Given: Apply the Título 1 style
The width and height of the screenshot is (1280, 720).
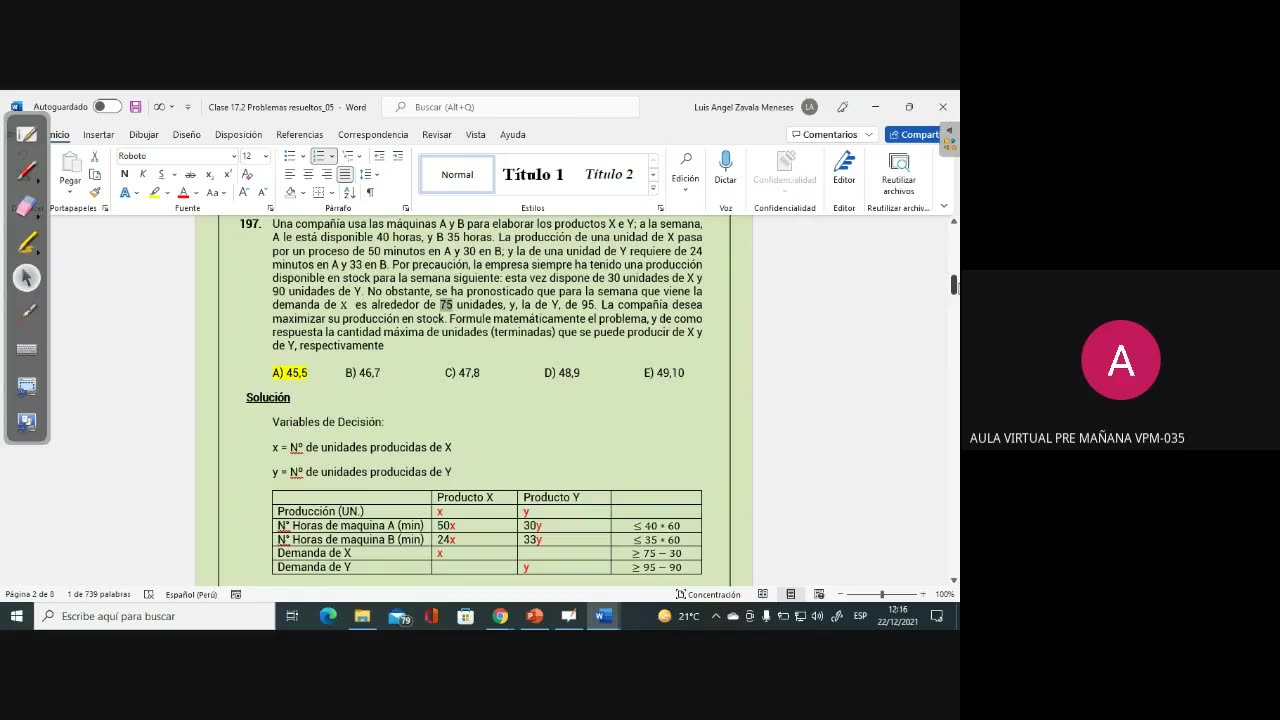Looking at the screenshot, I should pos(533,174).
